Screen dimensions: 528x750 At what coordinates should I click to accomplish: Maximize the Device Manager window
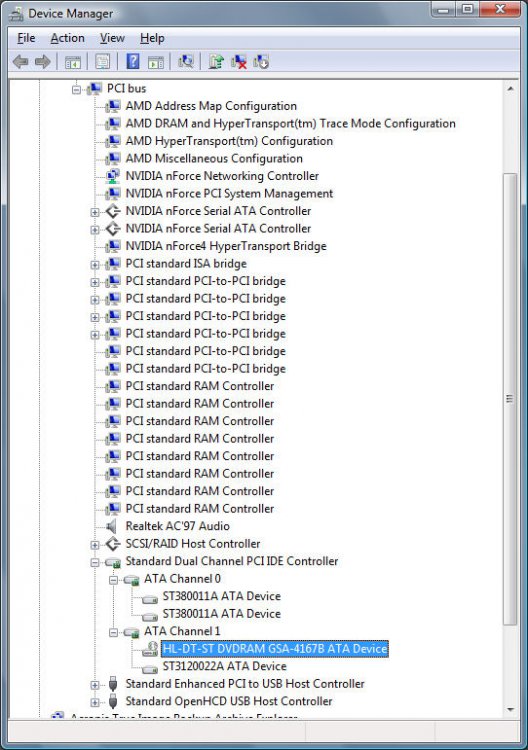click(468, 9)
